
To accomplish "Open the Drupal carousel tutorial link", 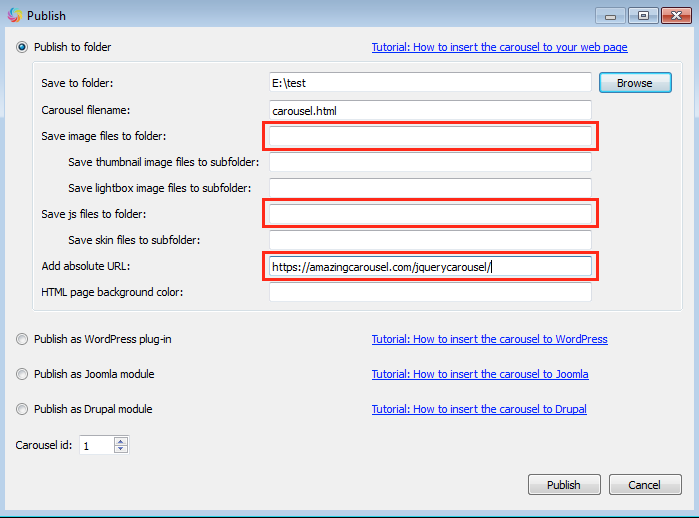I will coord(479,409).
